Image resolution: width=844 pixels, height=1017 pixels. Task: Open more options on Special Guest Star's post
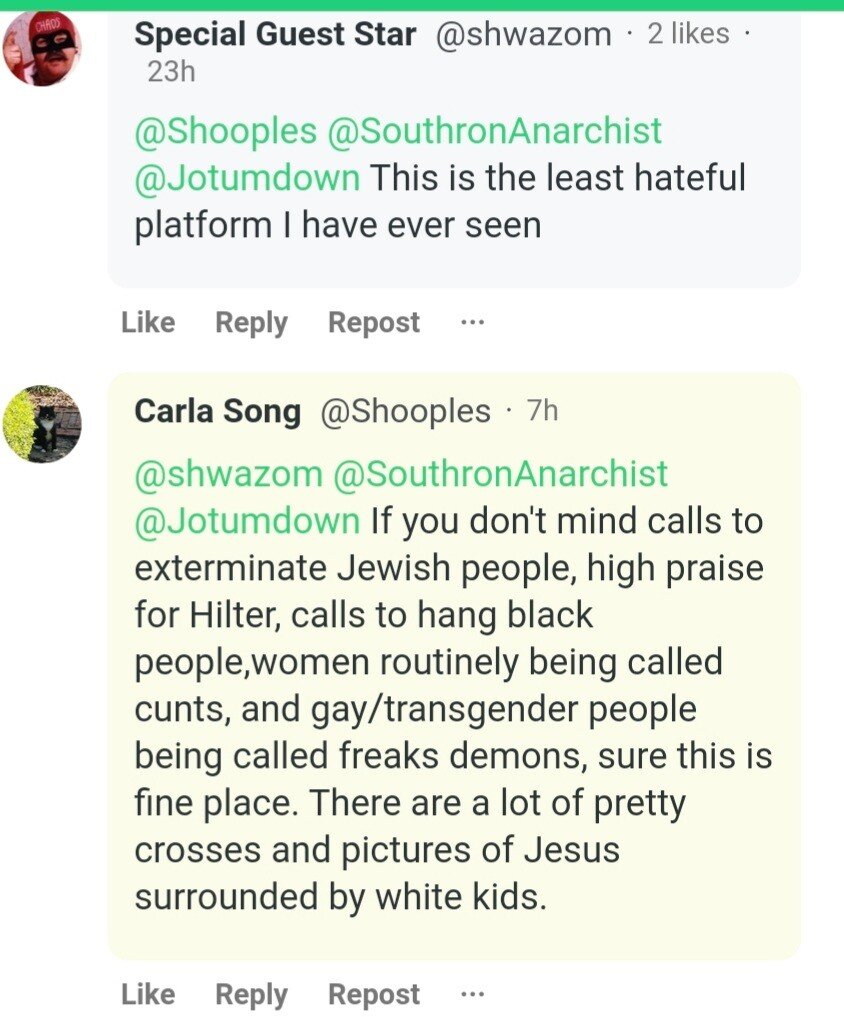(473, 323)
